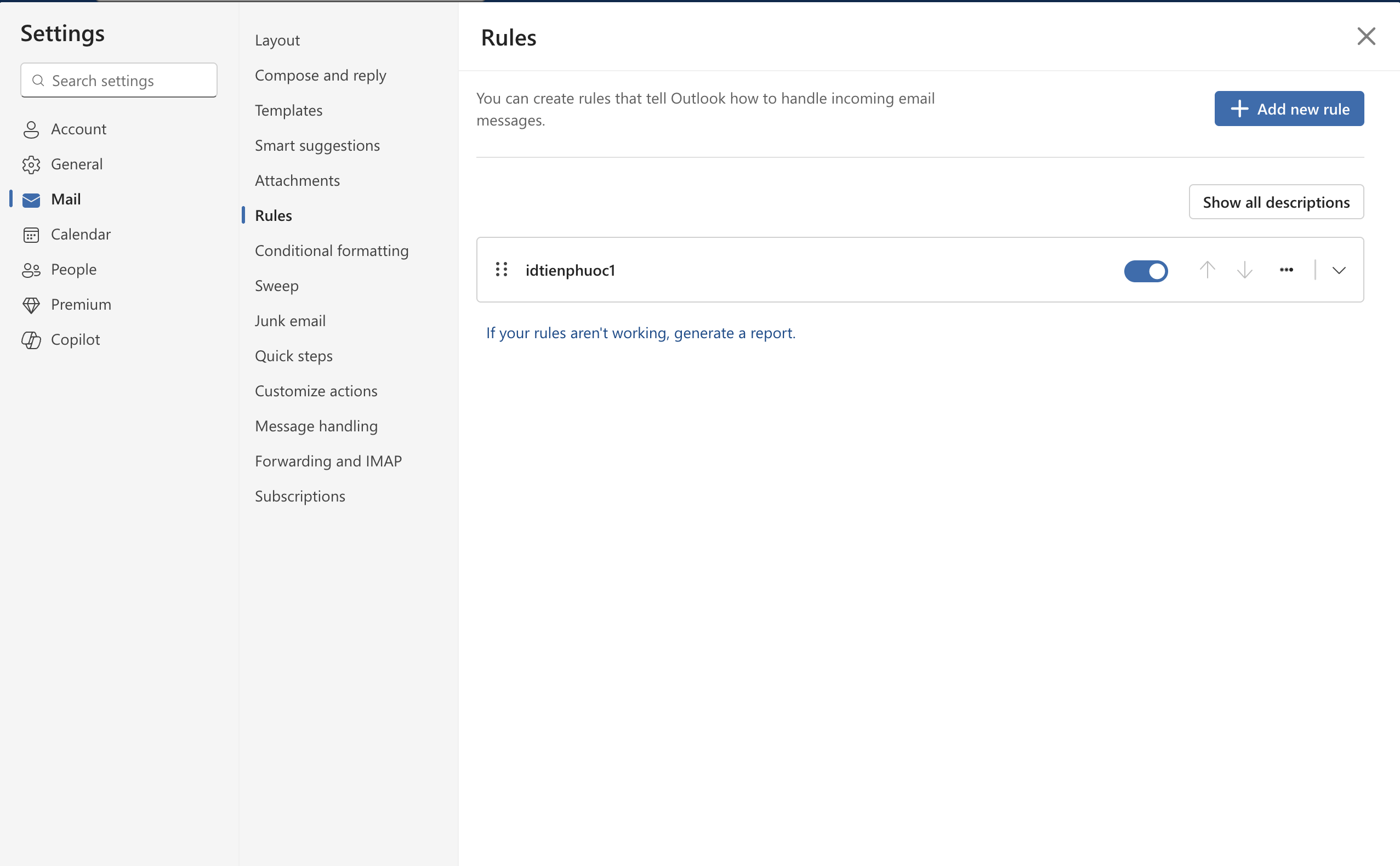Click Add new rule button

(1289, 109)
